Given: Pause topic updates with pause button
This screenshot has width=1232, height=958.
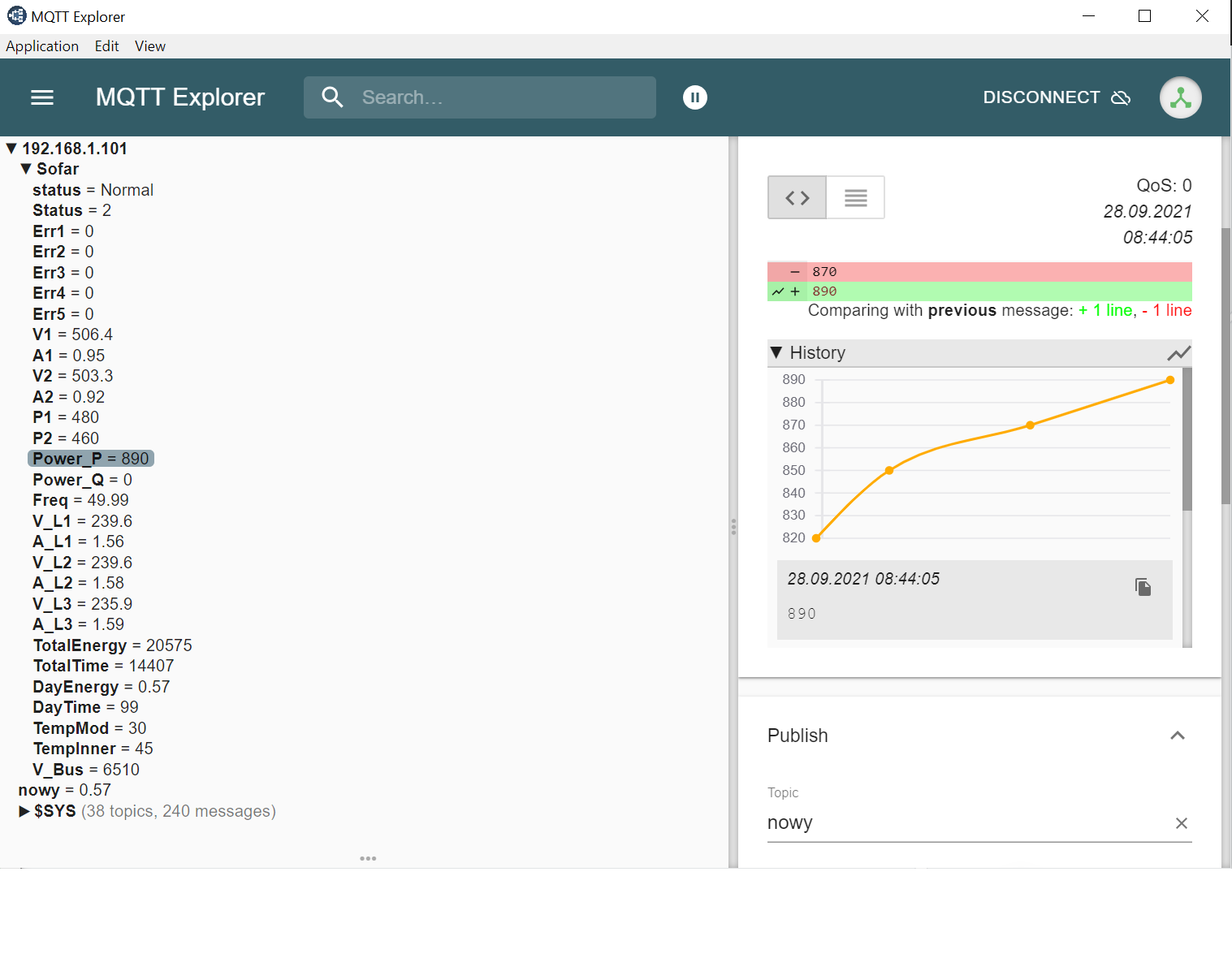Looking at the screenshot, I should click(x=695, y=97).
